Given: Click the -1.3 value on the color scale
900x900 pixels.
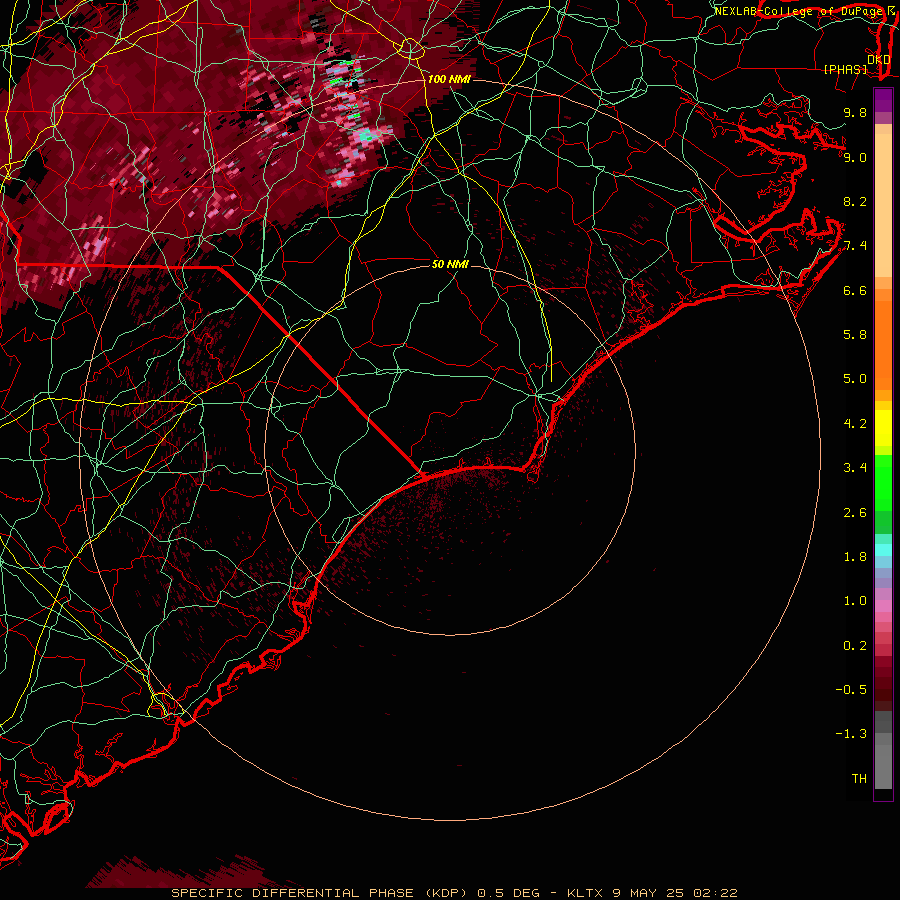Looking at the screenshot, I should [851, 734].
